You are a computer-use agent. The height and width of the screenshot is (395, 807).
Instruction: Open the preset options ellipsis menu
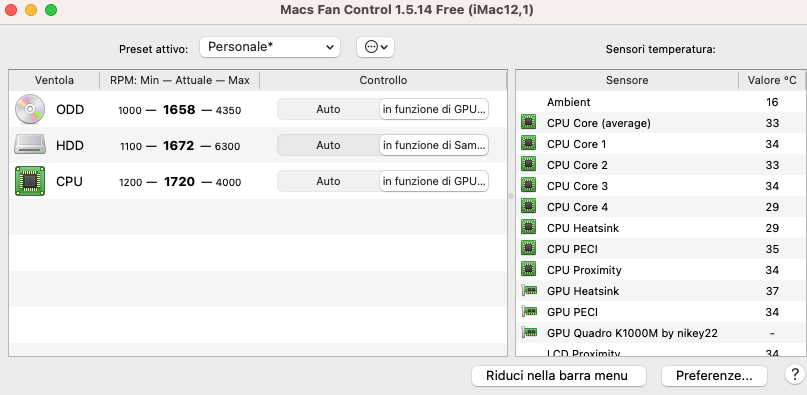click(376, 47)
